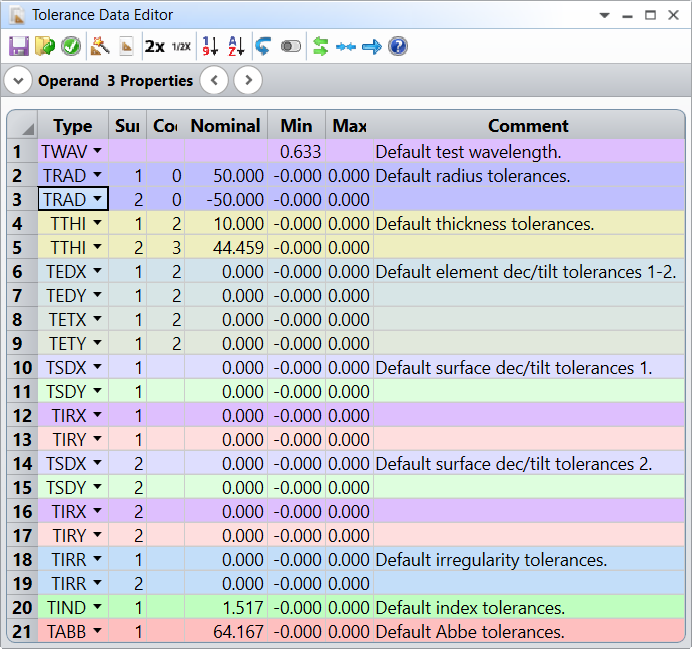Click the Type column header
The image size is (692, 649).
point(73,126)
